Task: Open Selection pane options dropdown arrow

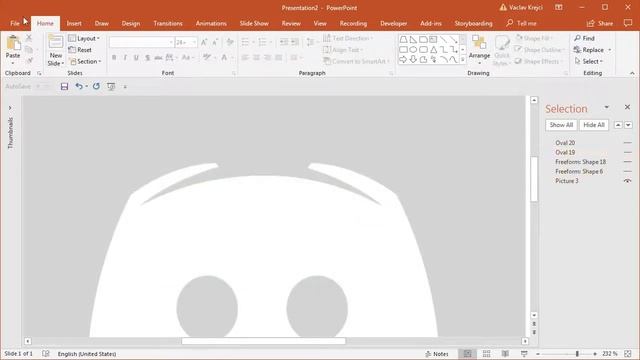Action: coord(607,107)
